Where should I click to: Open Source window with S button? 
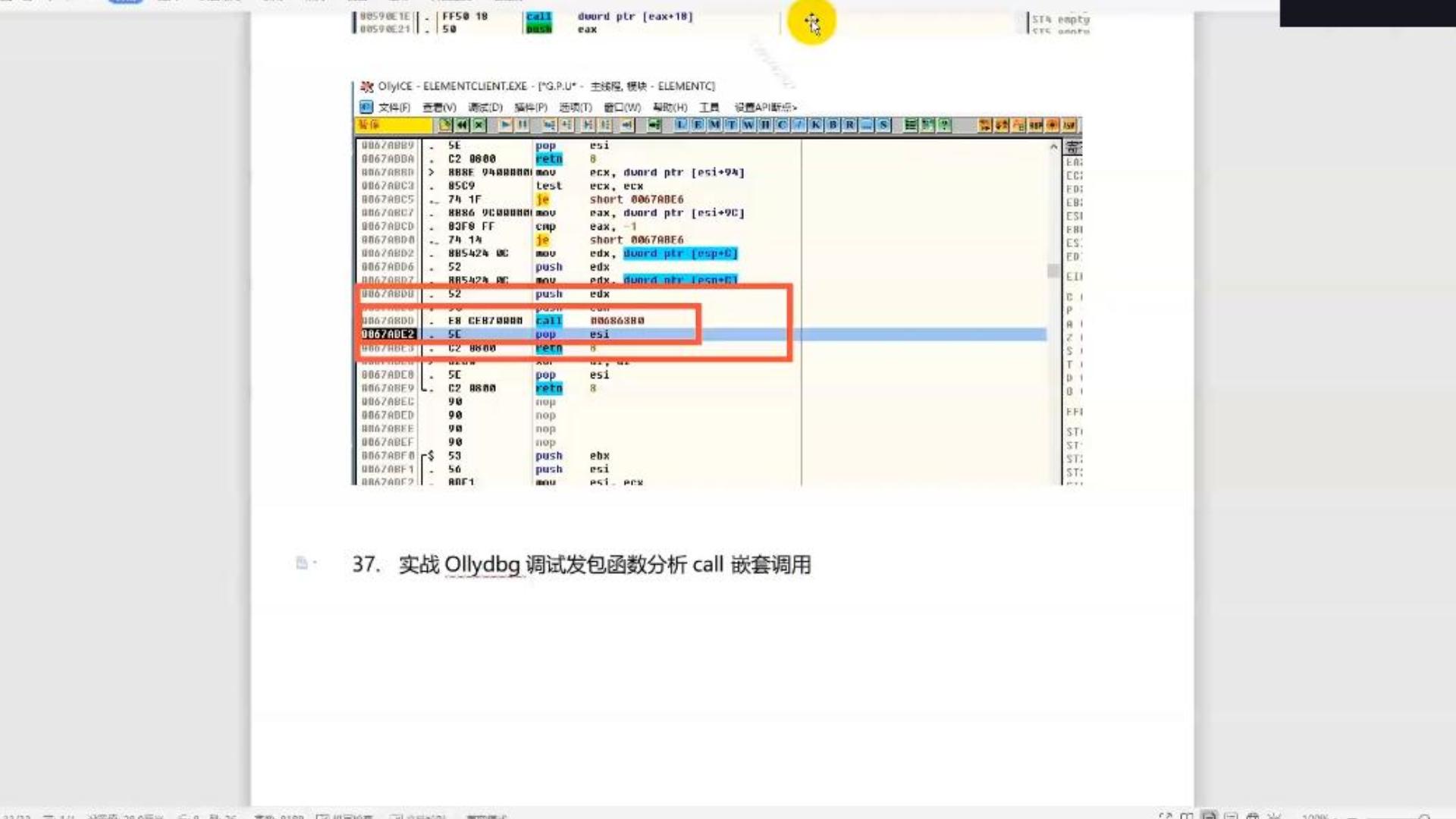point(883,125)
